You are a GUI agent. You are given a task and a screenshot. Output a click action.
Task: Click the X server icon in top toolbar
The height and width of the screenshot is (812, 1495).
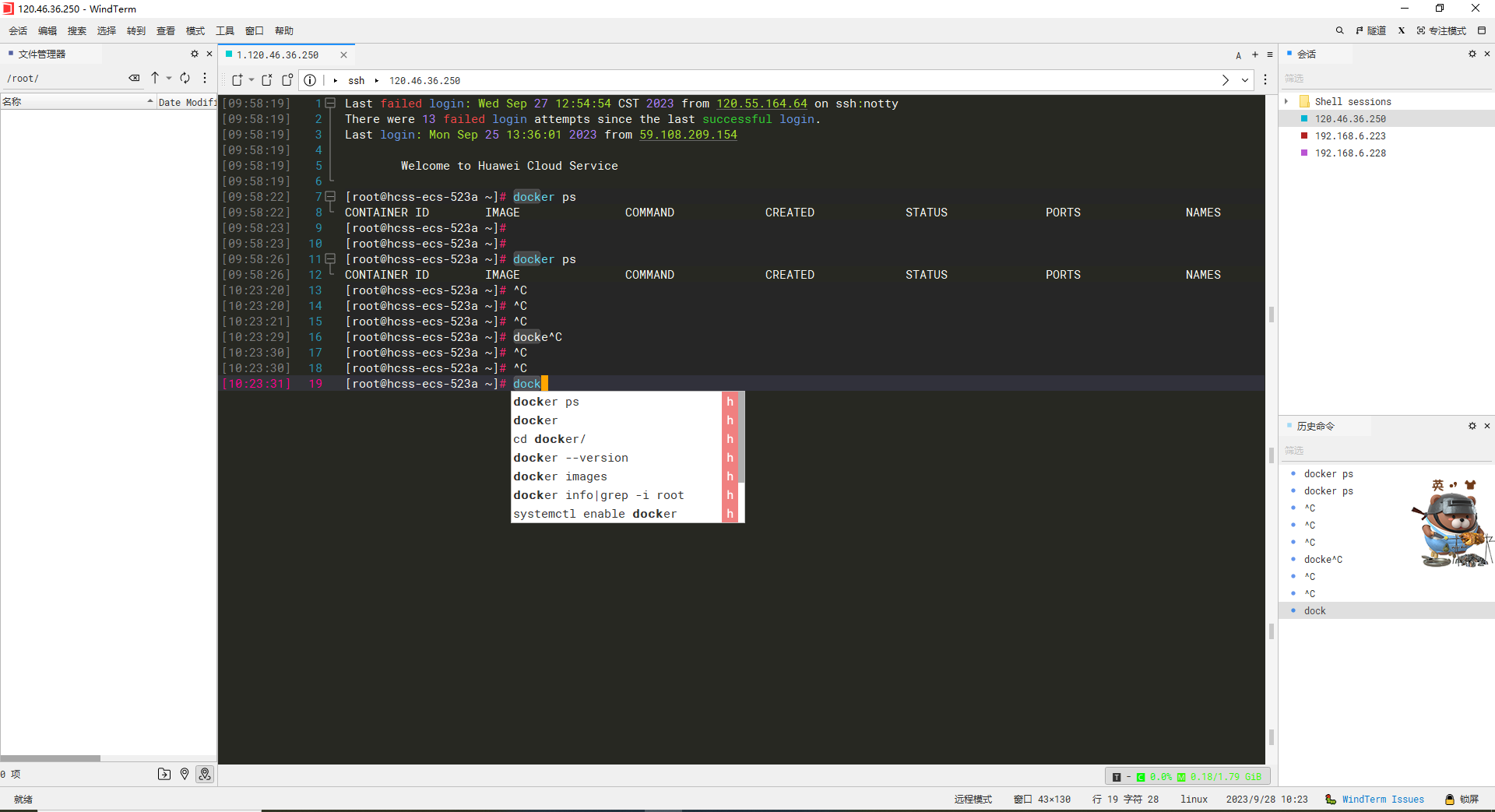[x=1401, y=31]
